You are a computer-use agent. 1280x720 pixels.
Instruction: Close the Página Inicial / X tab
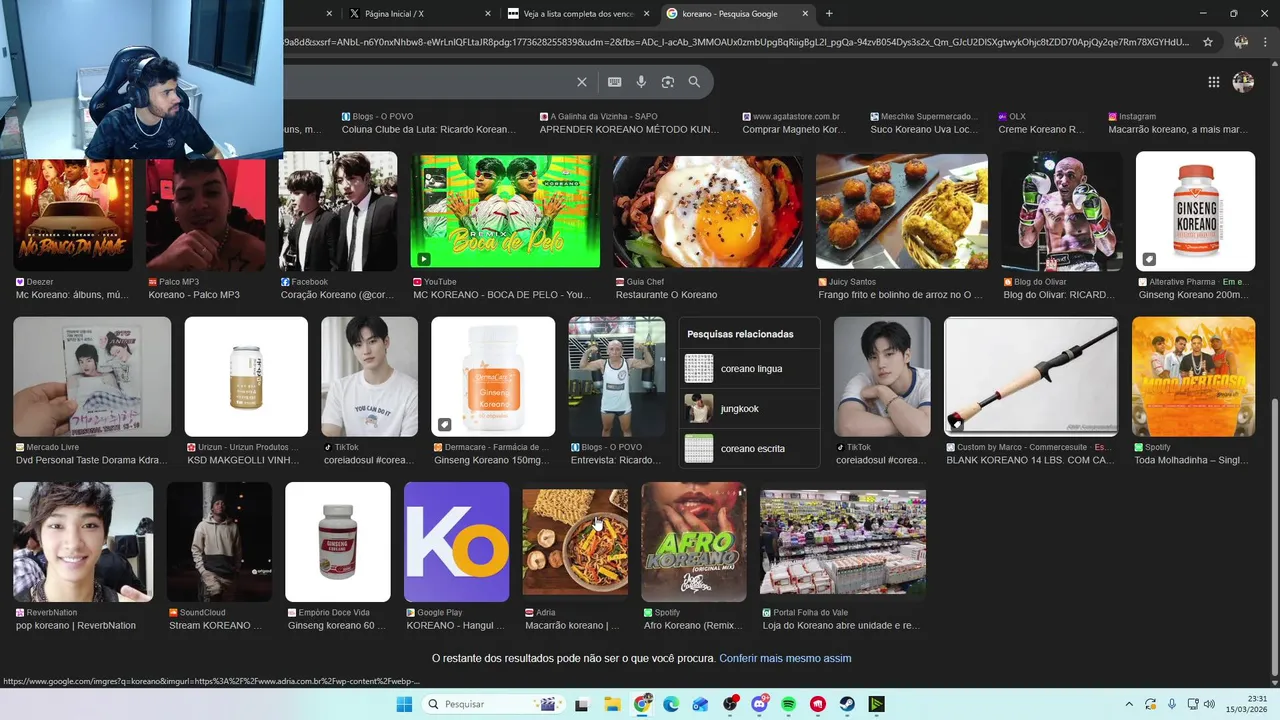tap(488, 14)
